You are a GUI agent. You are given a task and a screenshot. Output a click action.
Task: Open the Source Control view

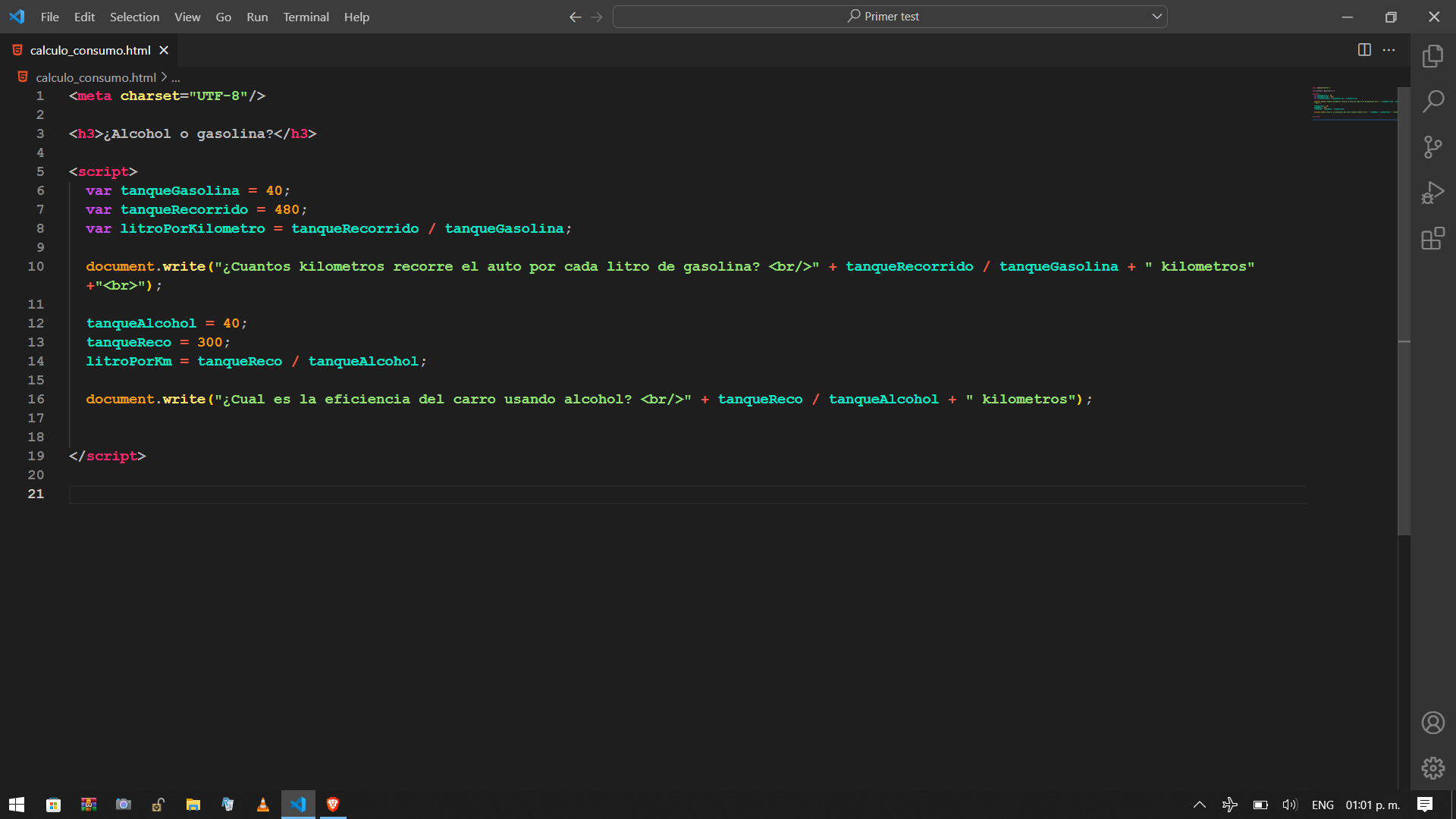(x=1432, y=147)
